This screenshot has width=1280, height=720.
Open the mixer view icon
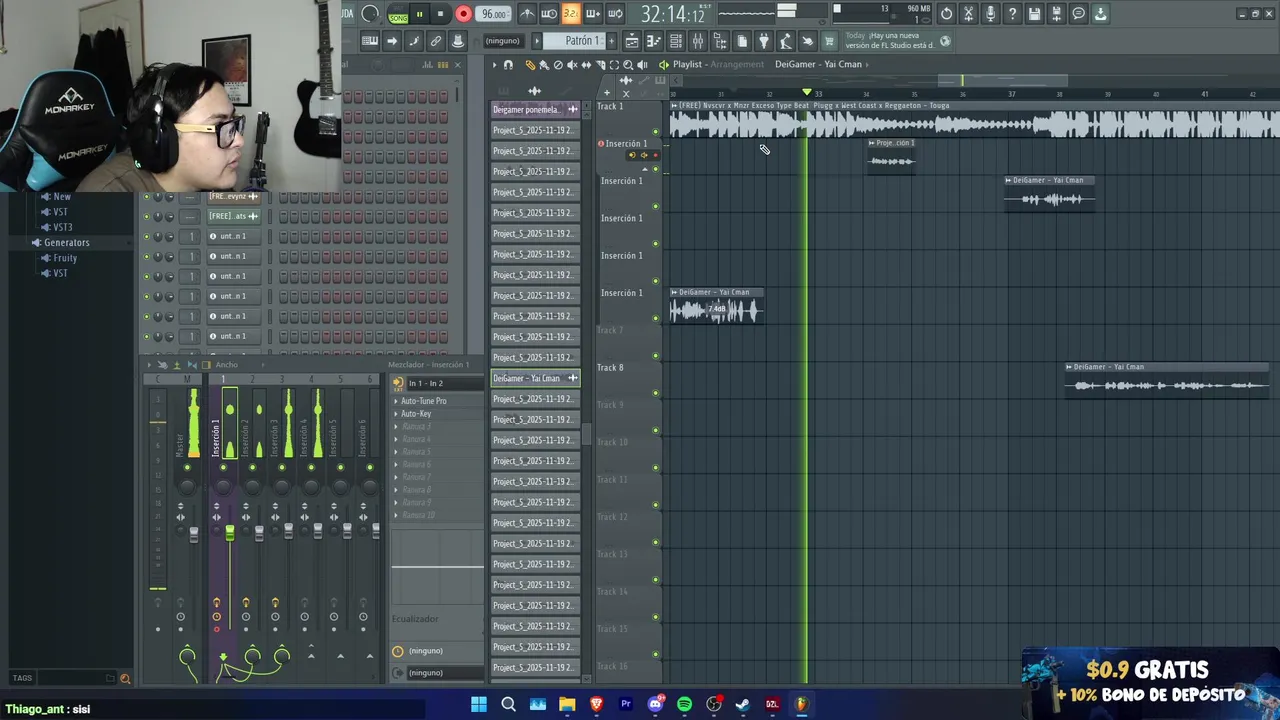pos(697,41)
